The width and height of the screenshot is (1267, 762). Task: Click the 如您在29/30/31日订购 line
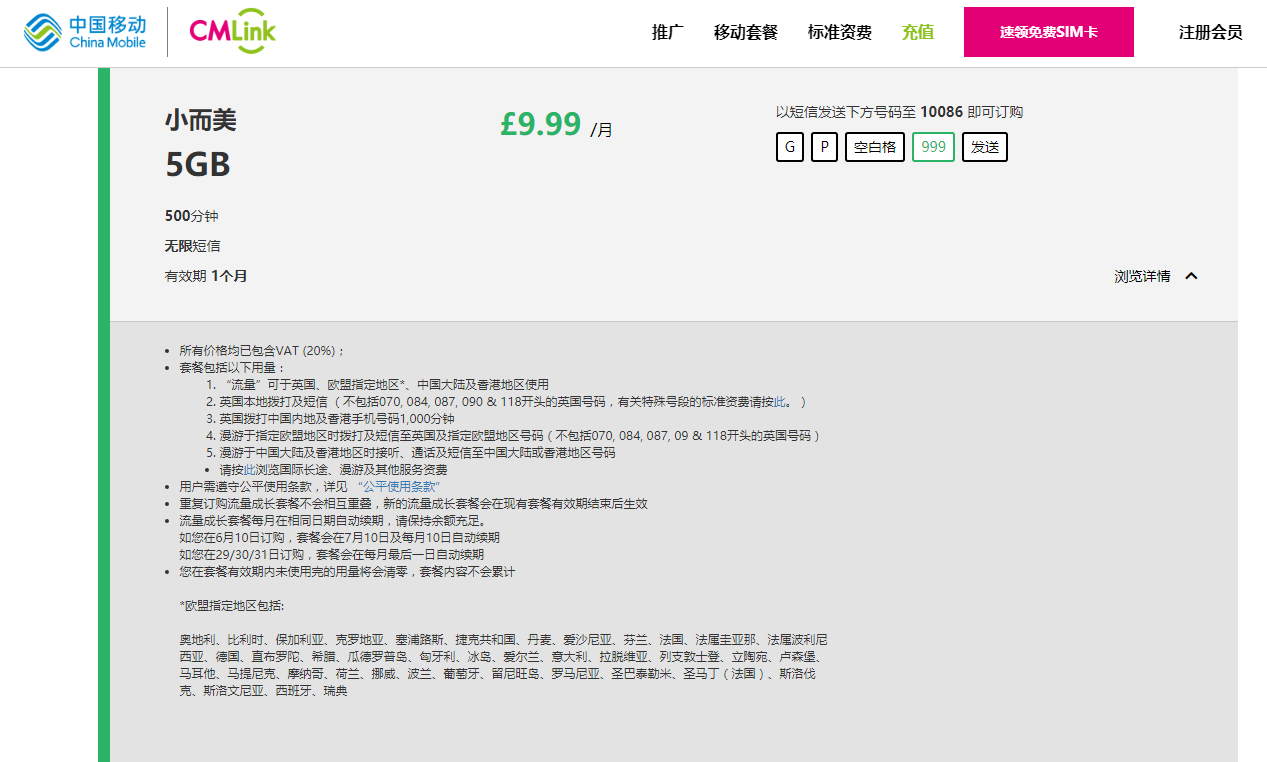coord(331,554)
